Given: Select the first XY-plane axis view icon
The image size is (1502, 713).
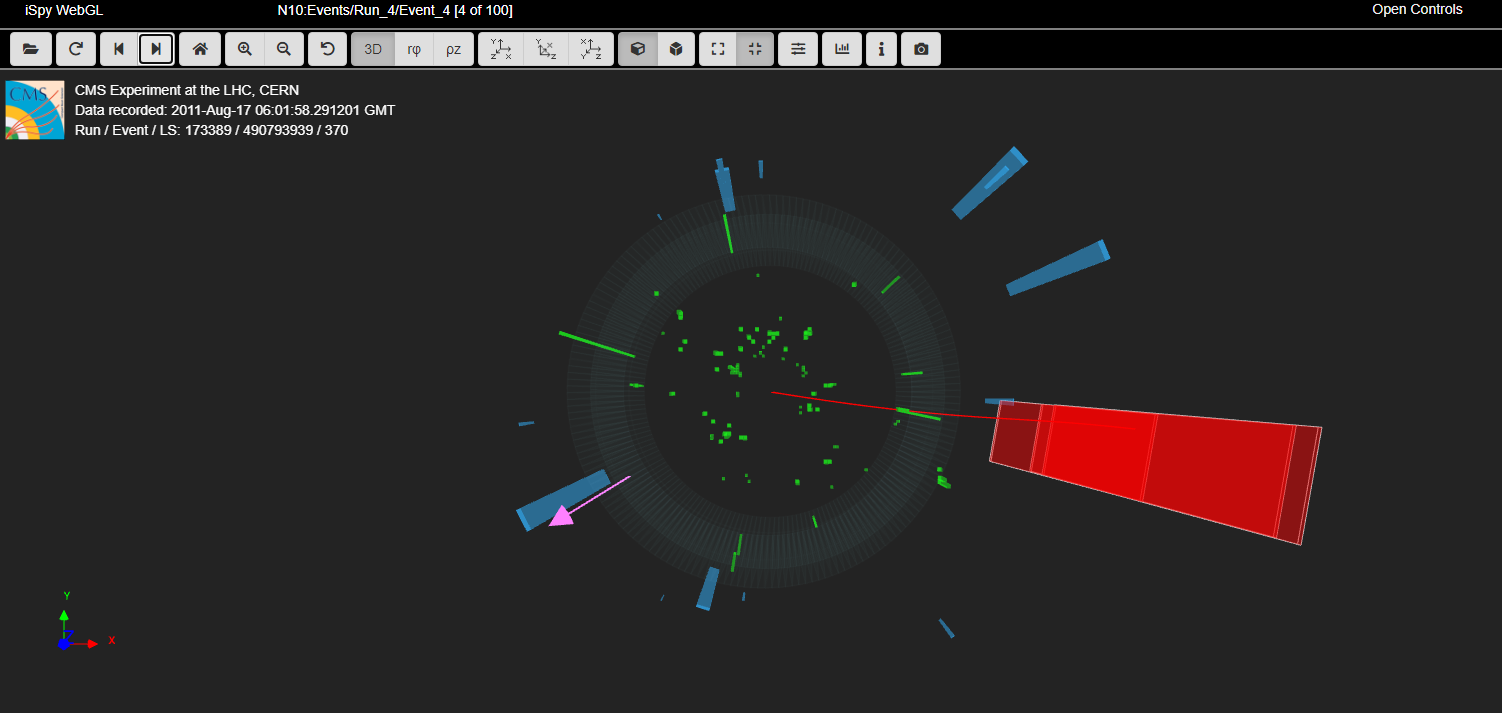Looking at the screenshot, I should [501, 49].
